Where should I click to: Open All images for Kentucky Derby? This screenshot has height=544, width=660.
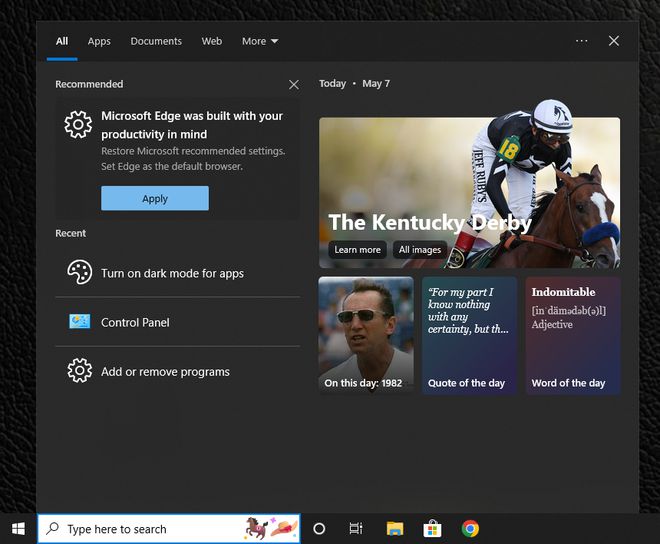coord(420,250)
